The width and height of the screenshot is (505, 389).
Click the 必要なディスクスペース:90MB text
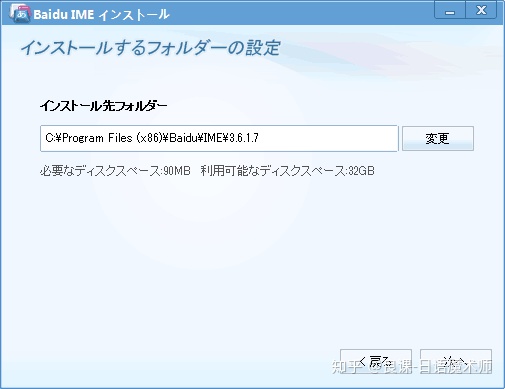click(x=115, y=171)
